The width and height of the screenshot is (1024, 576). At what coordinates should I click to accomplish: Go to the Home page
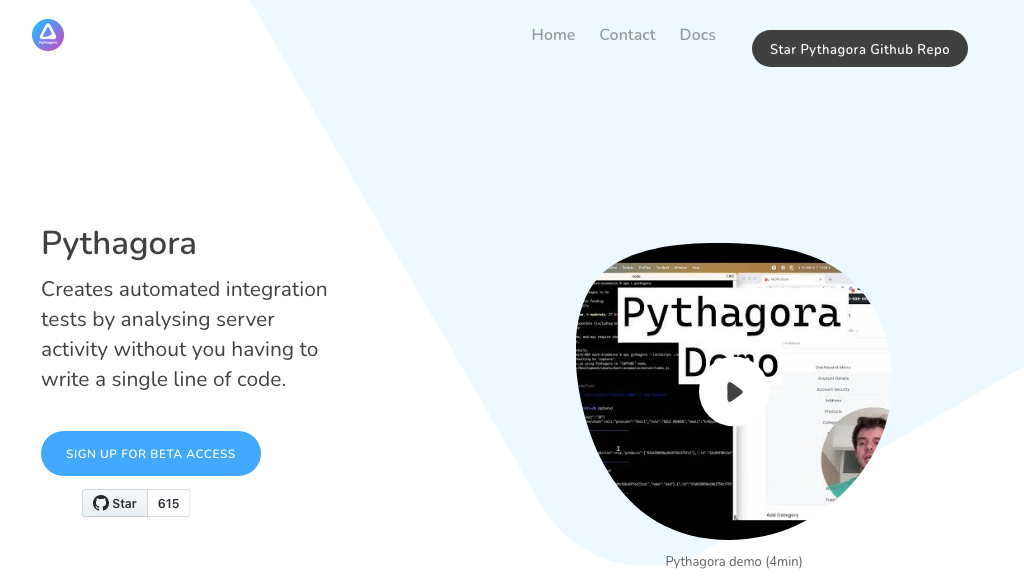coord(553,35)
